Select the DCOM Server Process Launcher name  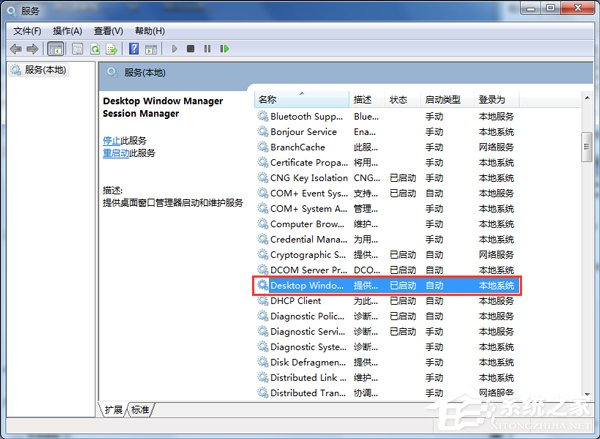coord(308,269)
